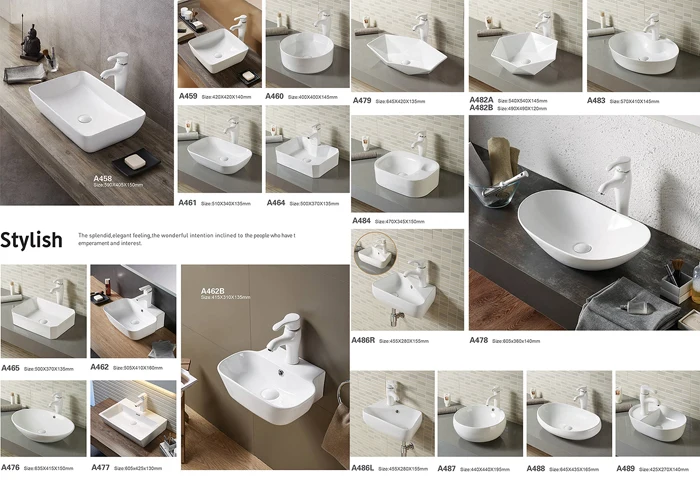Select the A460 round basin image
The width and height of the screenshot is (700, 494).
(x=308, y=44)
